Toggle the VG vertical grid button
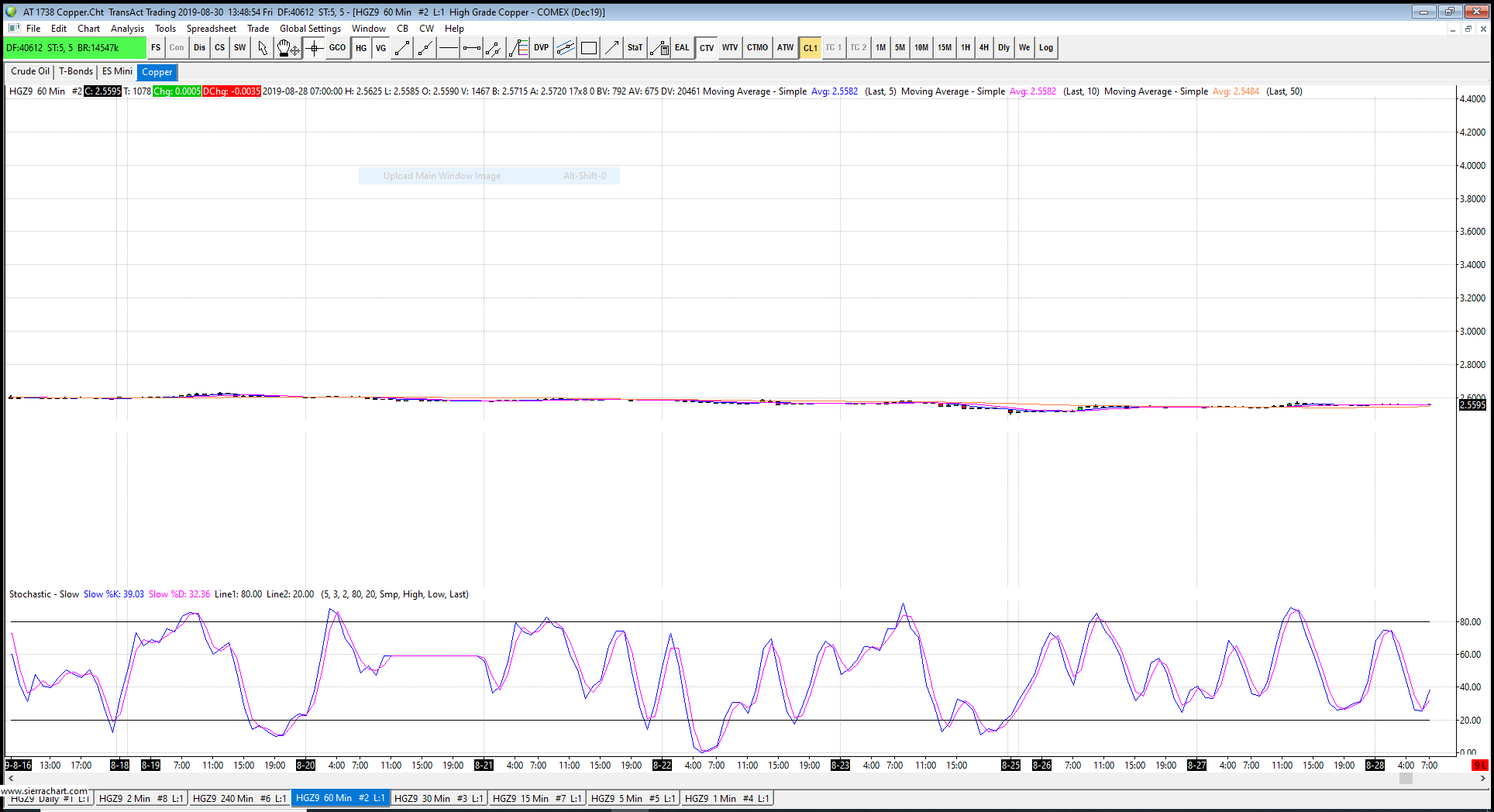The width and height of the screenshot is (1494, 812). (381, 48)
